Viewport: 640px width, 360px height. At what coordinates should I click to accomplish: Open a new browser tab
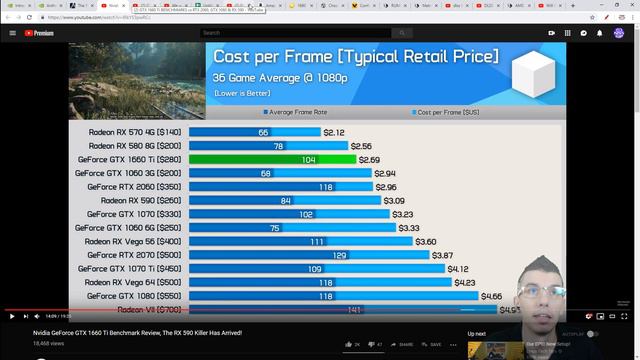(x=573, y=6)
